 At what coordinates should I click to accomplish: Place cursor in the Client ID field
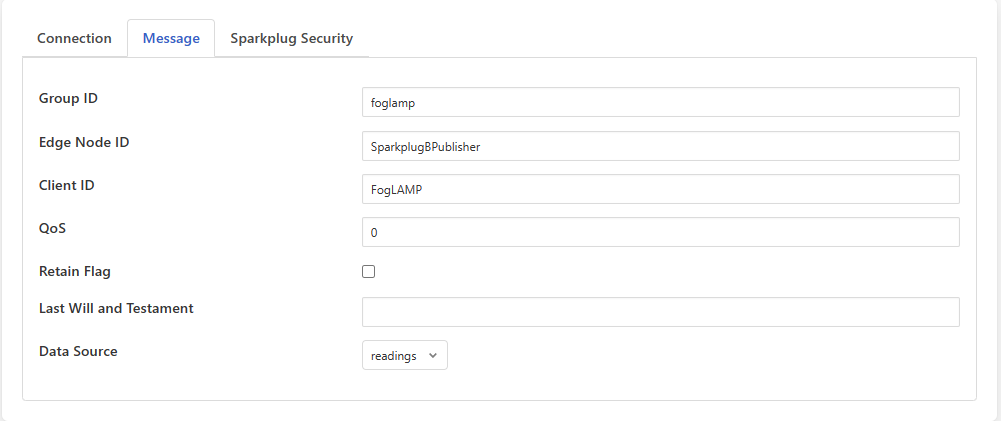click(660, 189)
